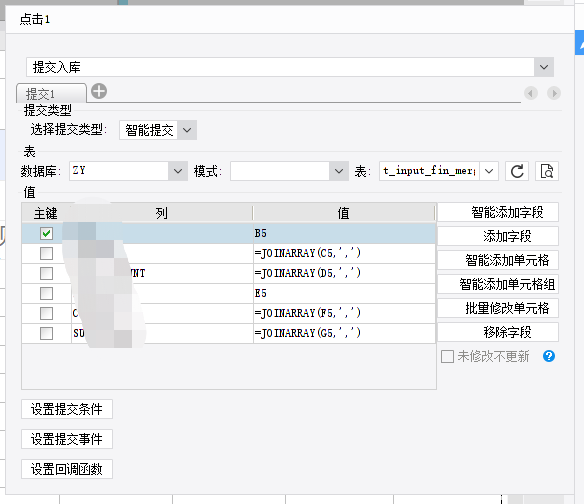Click the 批量修改单元格 button

[498, 308]
